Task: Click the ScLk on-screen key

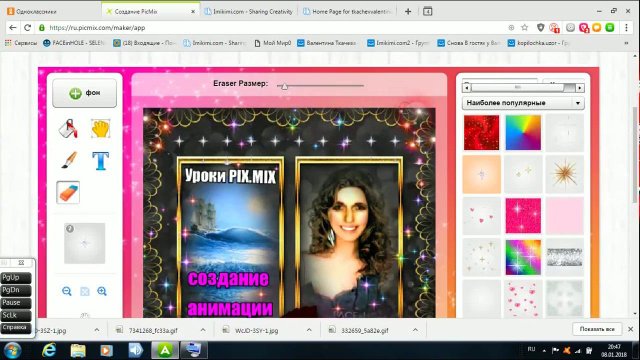Action: click(x=16, y=316)
